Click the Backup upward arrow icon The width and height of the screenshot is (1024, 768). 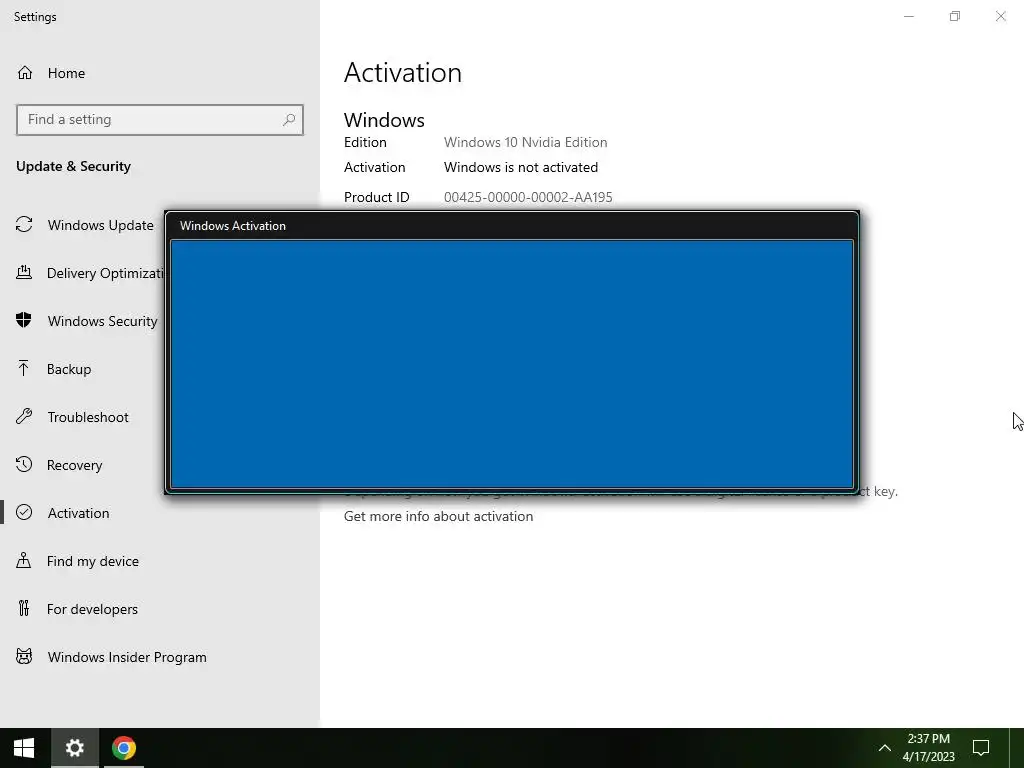click(x=24, y=368)
